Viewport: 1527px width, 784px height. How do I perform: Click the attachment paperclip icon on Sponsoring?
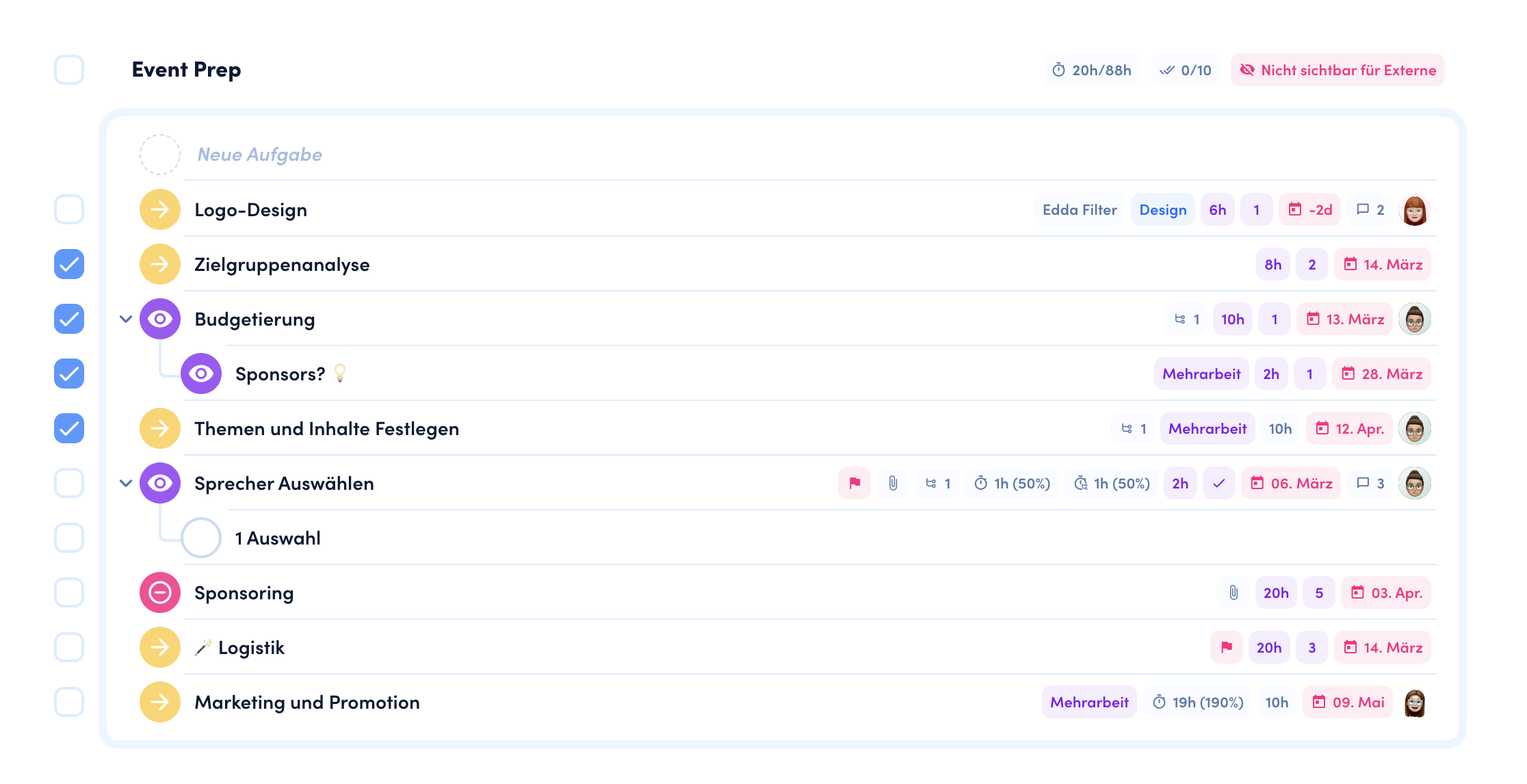pyautogui.click(x=1233, y=592)
